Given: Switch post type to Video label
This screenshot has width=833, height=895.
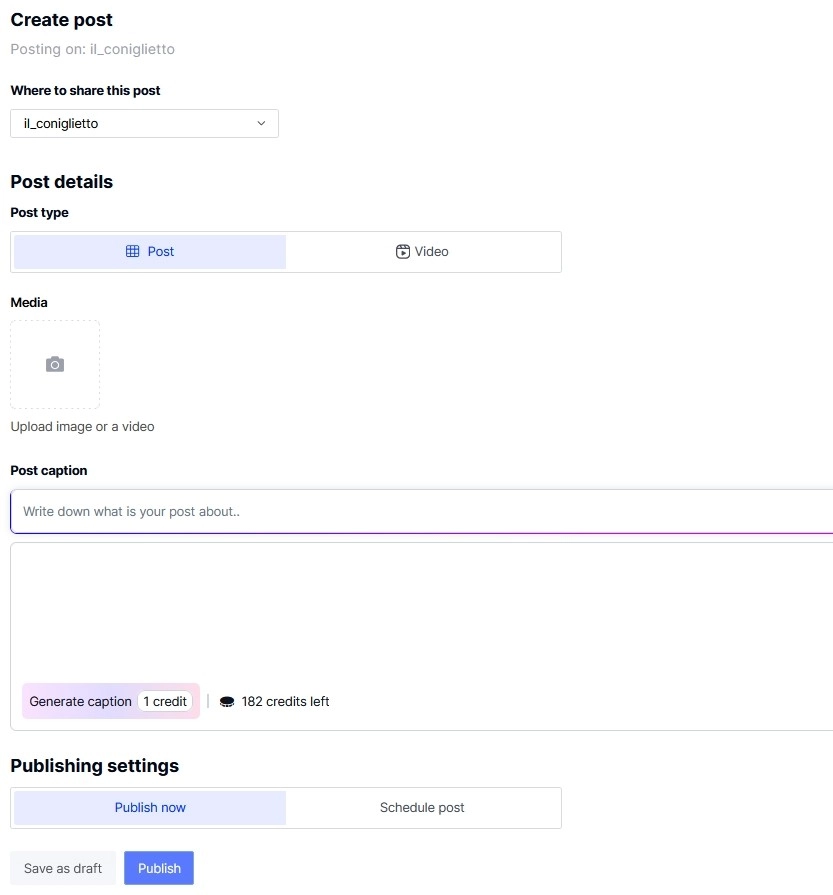Looking at the screenshot, I should [x=432, y=252].
